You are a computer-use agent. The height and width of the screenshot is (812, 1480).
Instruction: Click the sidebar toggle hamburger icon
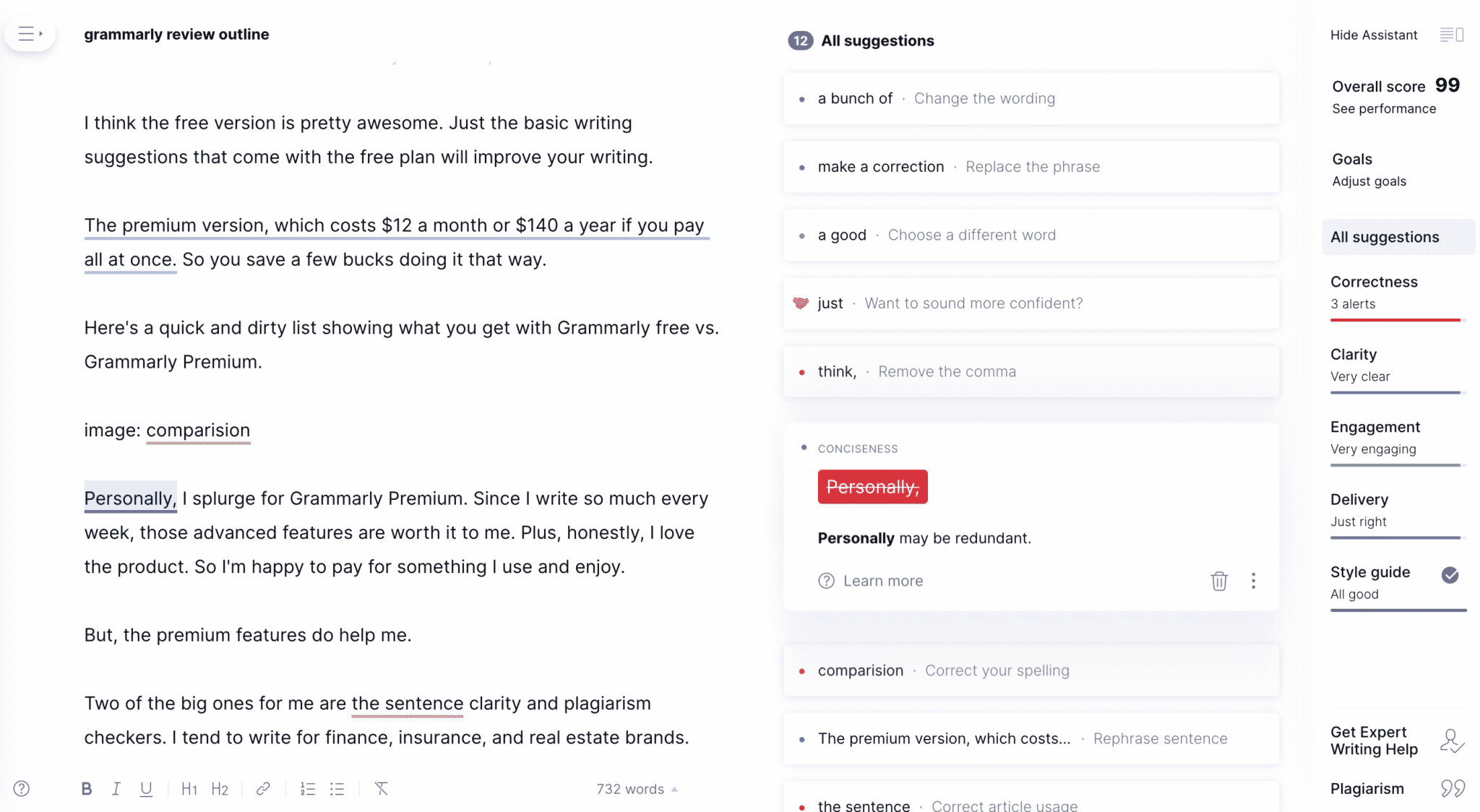pyautogui.click(x=30, y=34)
